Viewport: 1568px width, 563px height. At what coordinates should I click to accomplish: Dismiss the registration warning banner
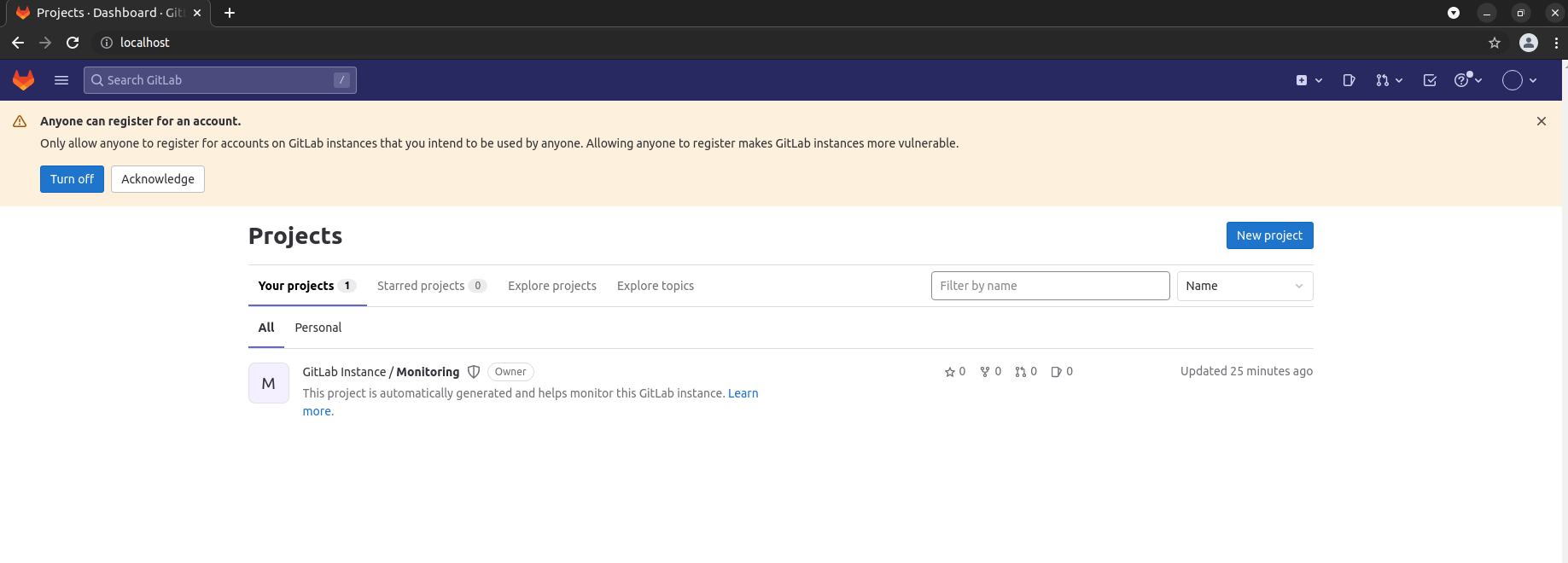[1542, 121]
